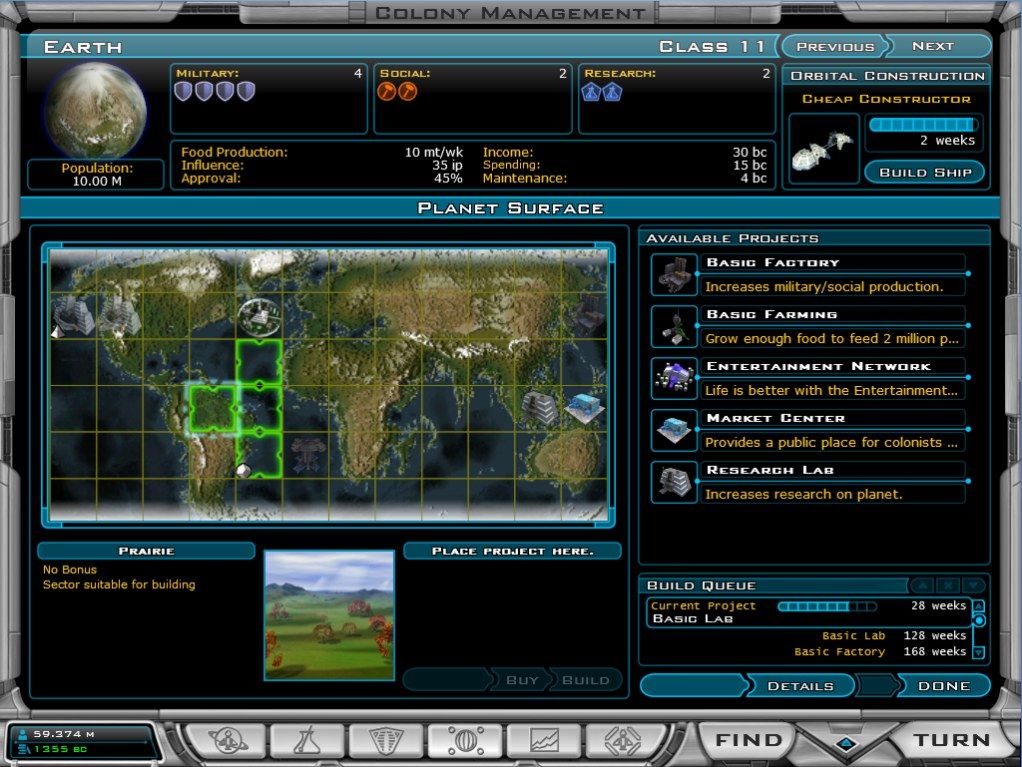Select the Basic Farming project icon
The height and width of the screenshot is (767, 1022).
(x=672, y=324)
